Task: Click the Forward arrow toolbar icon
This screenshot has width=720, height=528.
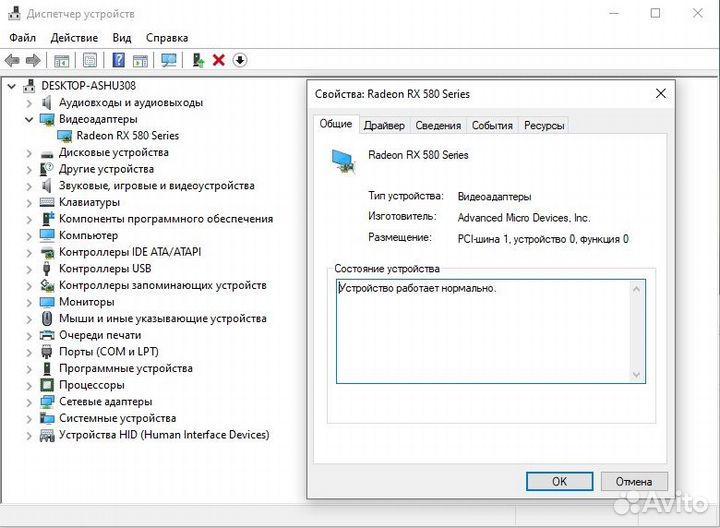Action: pyautogui.click(x=33, y=60)
